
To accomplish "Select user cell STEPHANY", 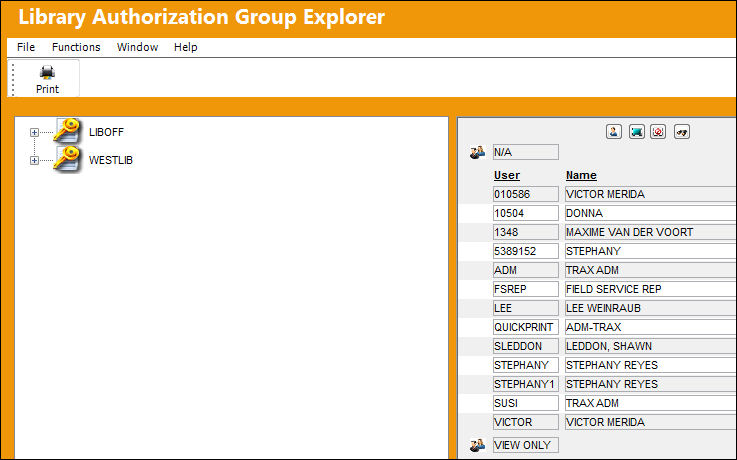I will click(x=526, y=365).
